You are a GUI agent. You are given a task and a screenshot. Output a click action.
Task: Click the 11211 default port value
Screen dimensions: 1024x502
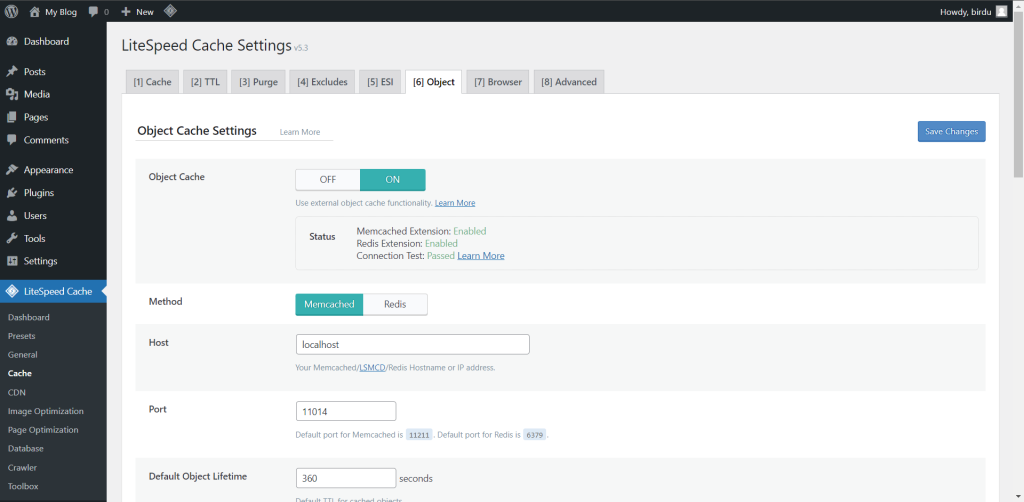419,435
